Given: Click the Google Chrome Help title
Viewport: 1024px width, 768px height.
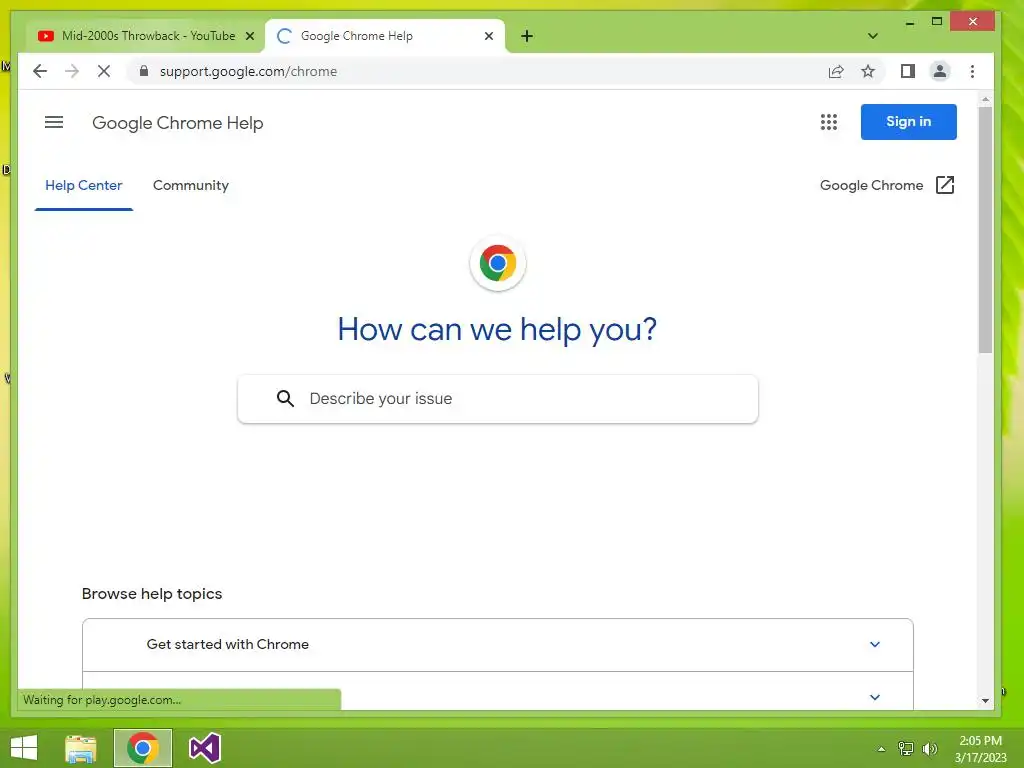Looking at the screenshot, I should [x=178, y=123].
